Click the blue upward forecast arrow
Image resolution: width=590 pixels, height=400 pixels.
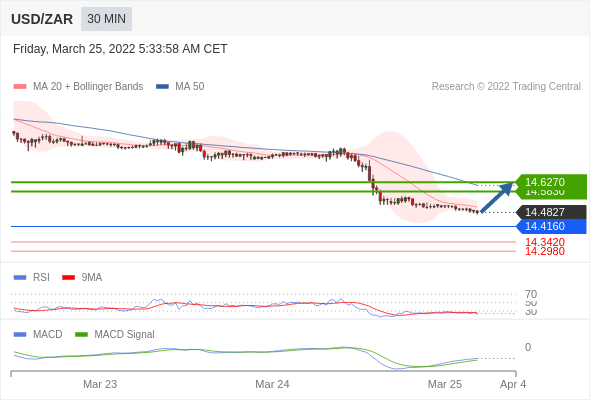point(497,198)
